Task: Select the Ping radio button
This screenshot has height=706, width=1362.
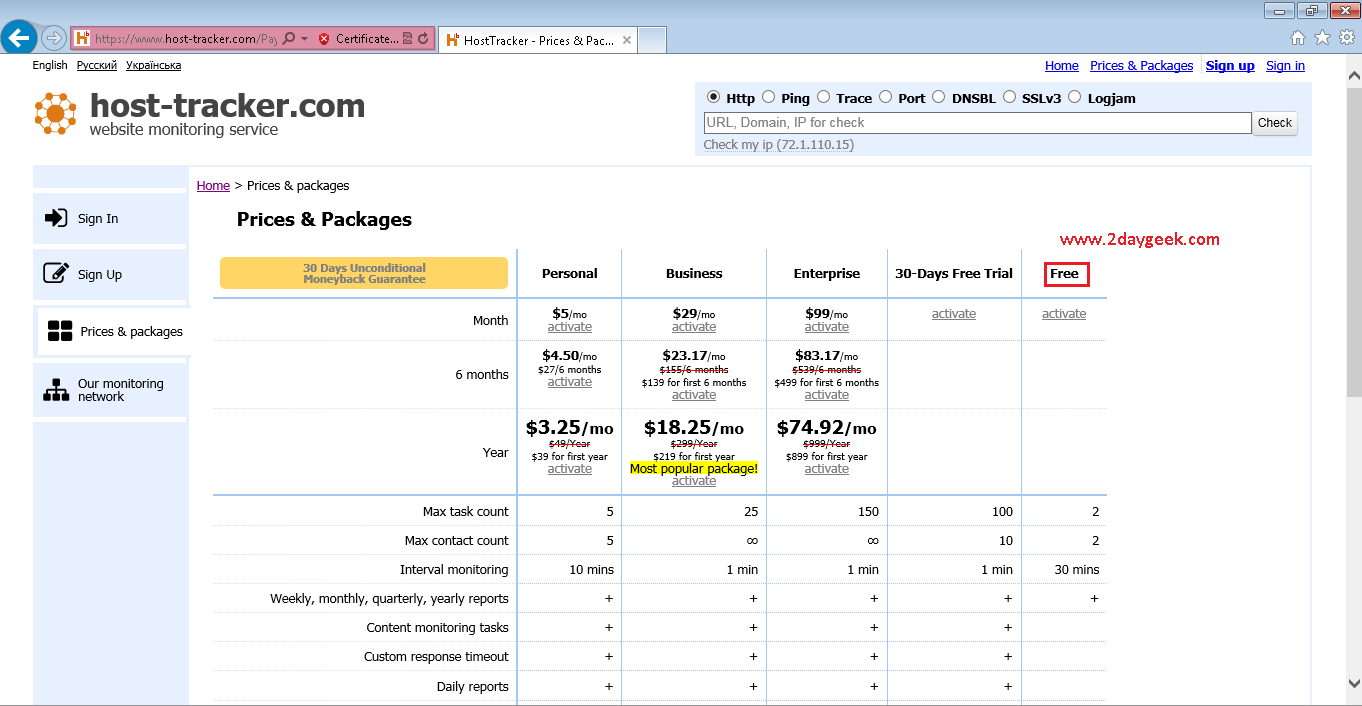Action: 768,97
